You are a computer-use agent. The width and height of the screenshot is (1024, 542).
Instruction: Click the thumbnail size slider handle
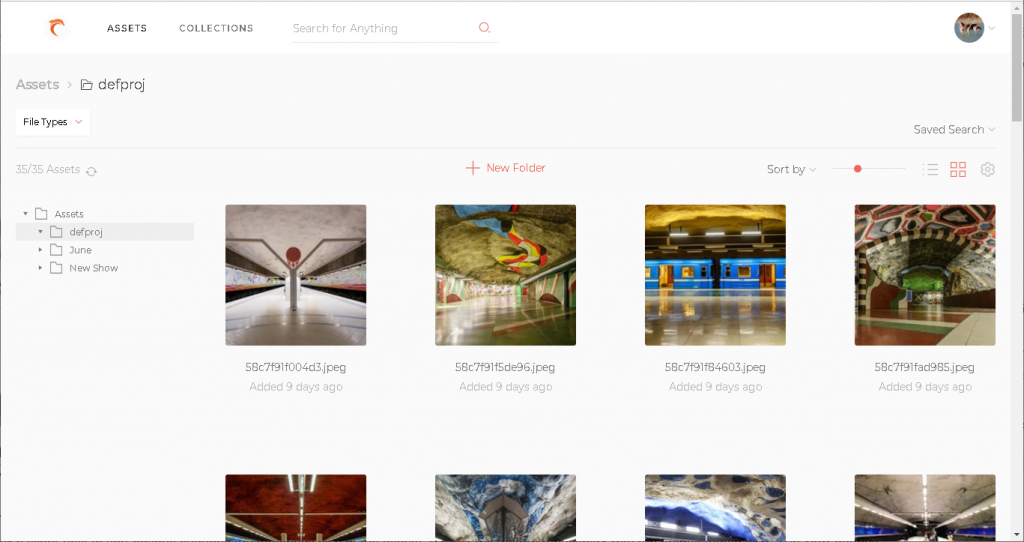tap(857, 169)
